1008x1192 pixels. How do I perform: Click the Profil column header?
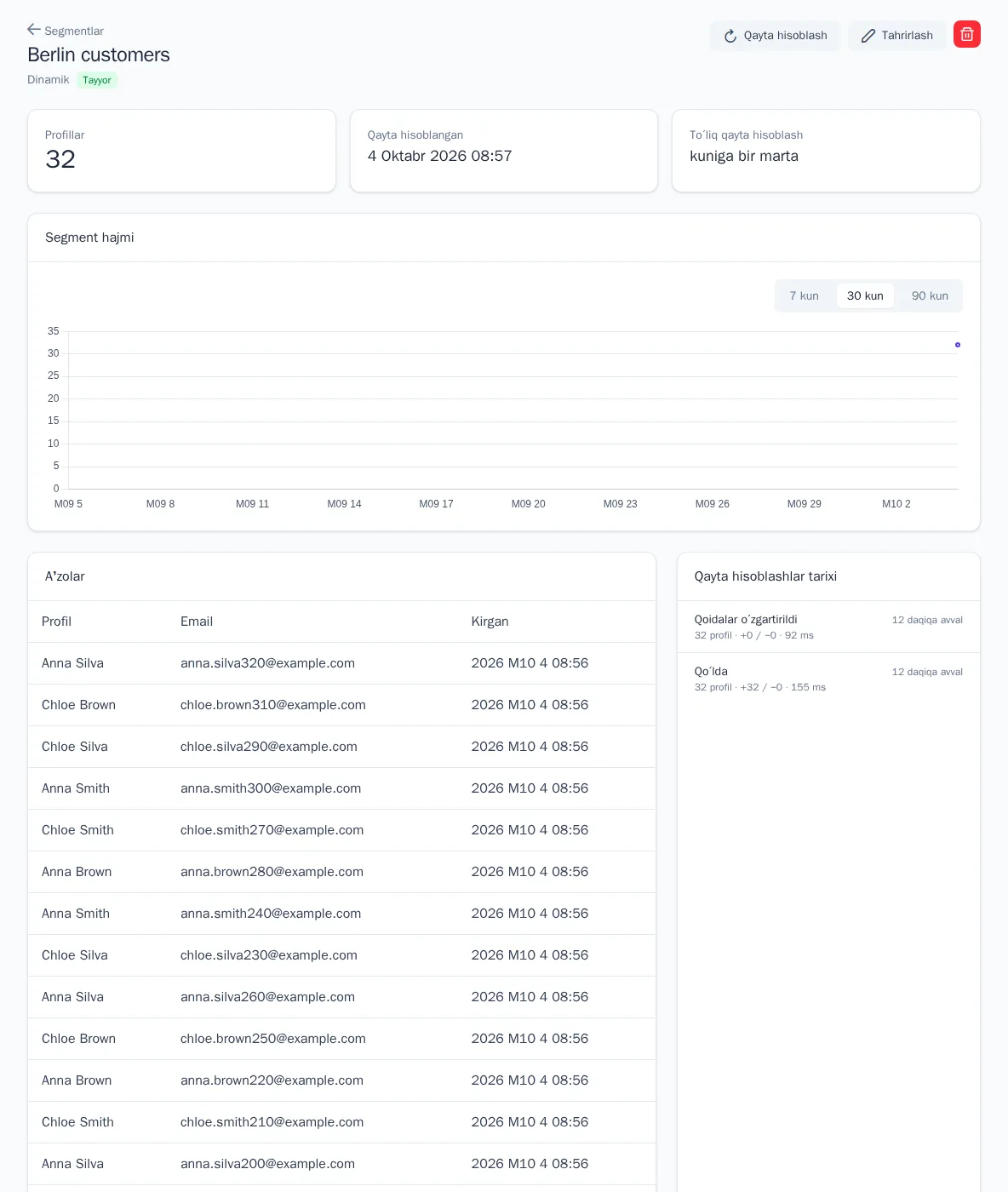pos(56,622)
